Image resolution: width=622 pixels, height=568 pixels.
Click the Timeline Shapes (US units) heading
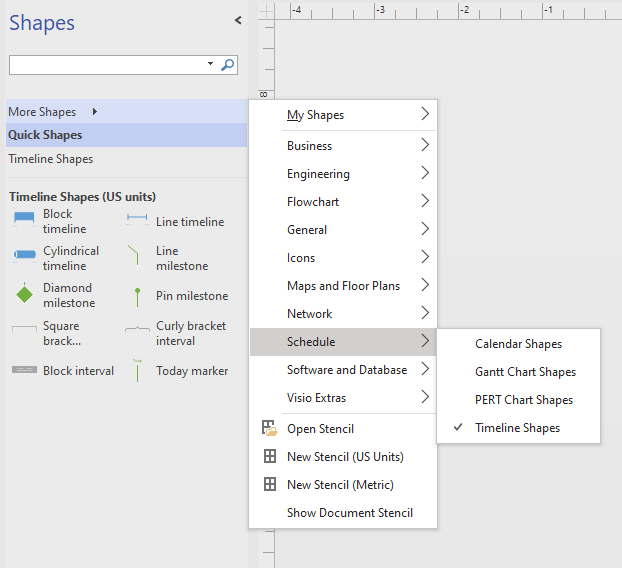[x=83, y=197]
